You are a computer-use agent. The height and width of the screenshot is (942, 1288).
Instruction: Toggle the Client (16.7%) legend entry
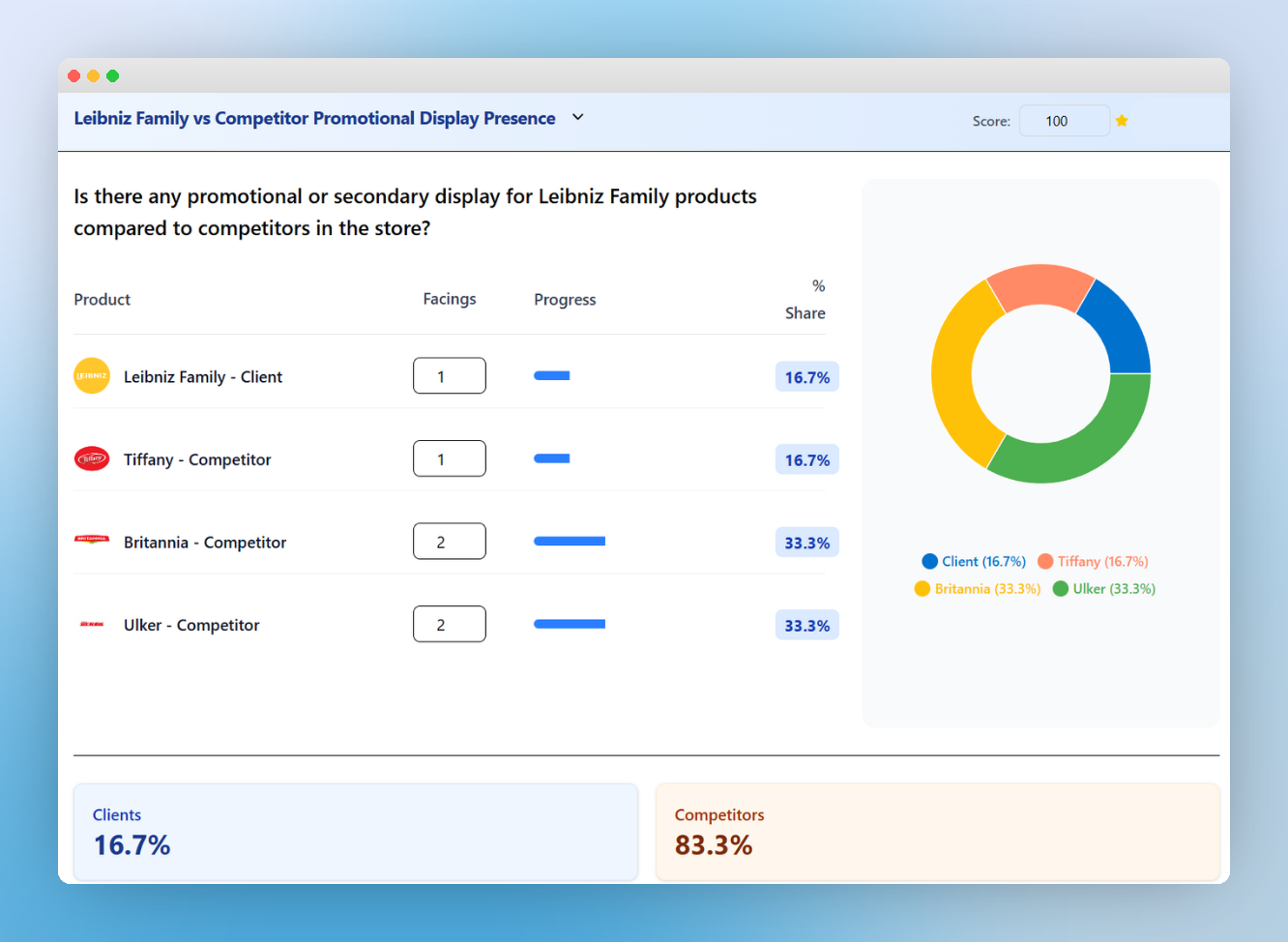pyautogui.click(x=974, y=561)
